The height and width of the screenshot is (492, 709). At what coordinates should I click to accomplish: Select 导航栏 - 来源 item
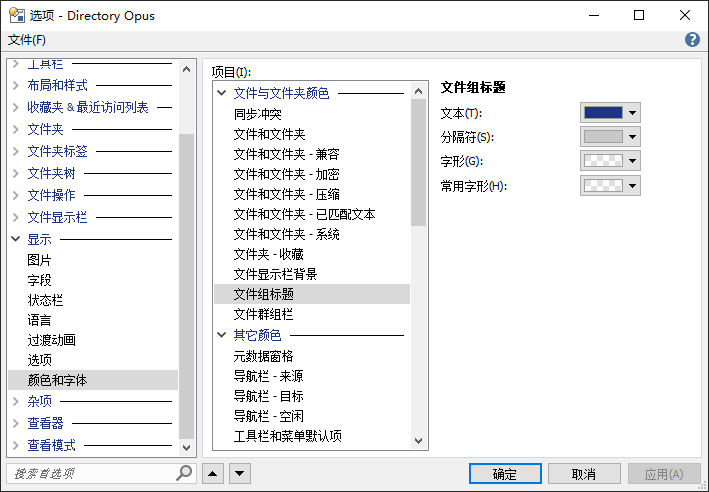pos(268,376)
